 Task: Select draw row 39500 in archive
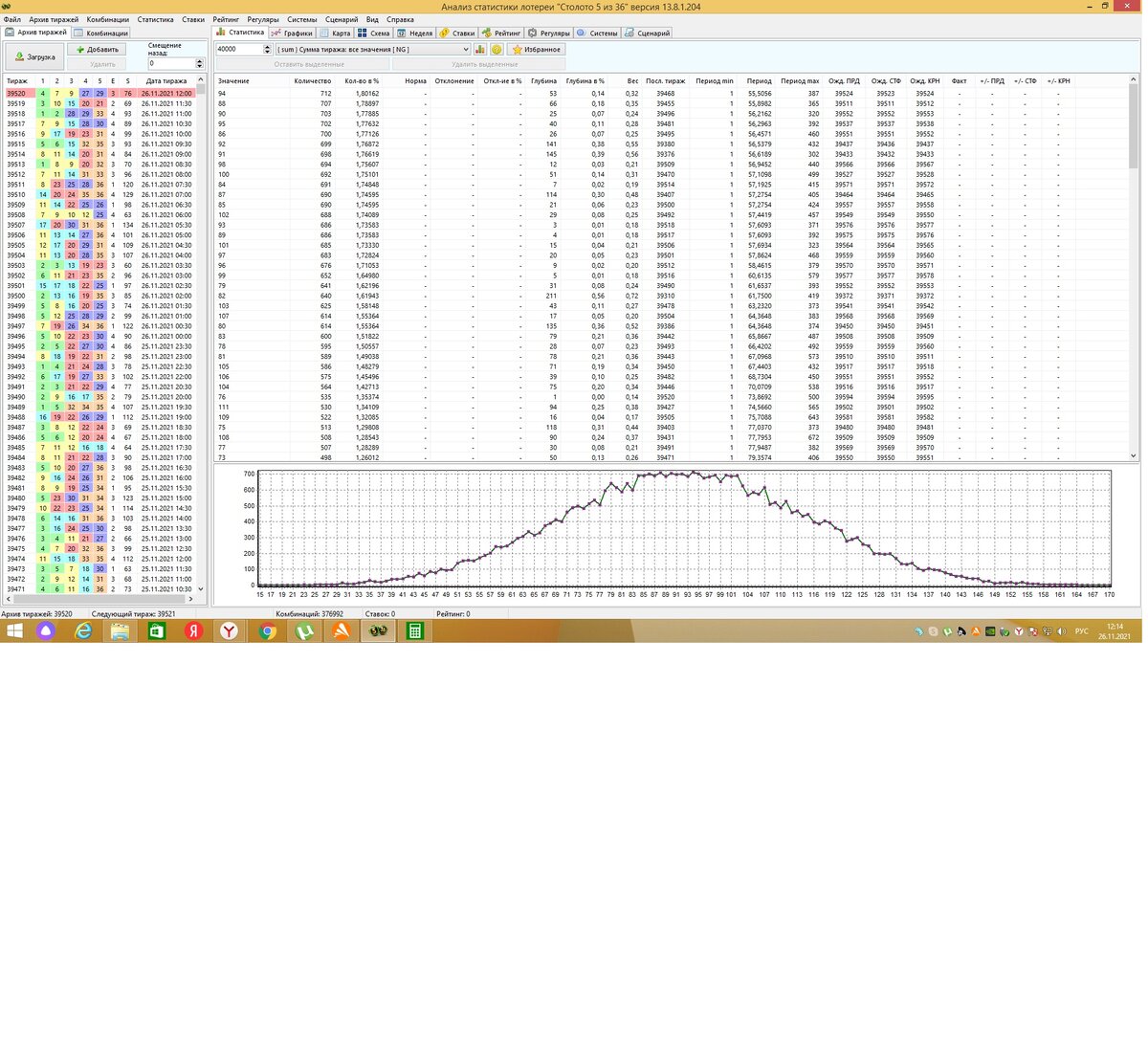click(x=100, y=296)
